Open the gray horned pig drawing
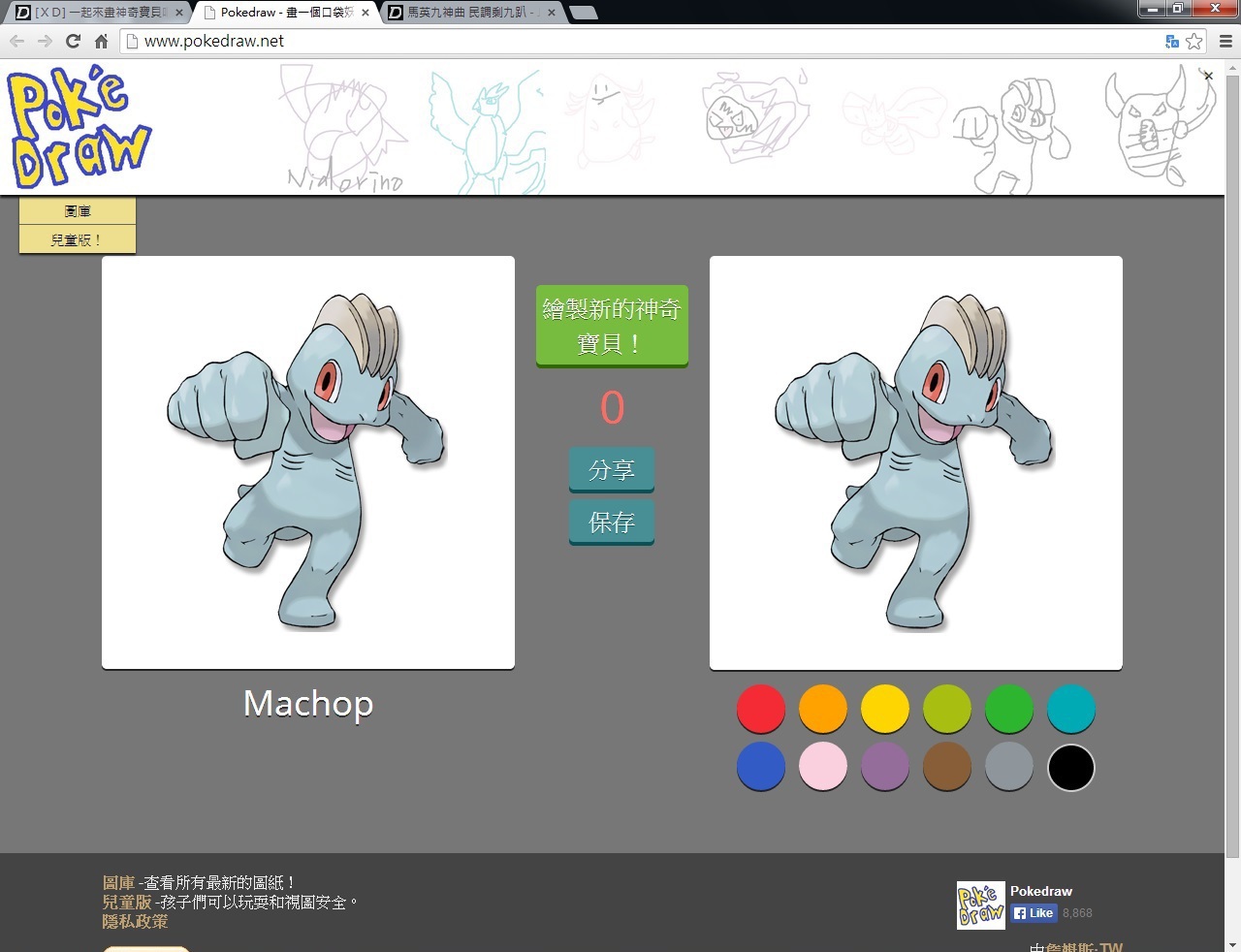Viewport: 1241px width, 952px height. pos(1159,126)
